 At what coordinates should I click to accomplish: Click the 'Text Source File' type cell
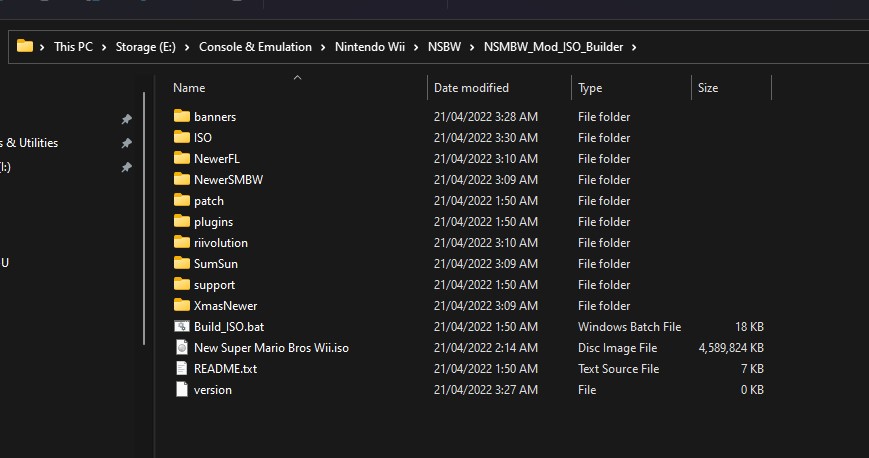coord(618,369)
